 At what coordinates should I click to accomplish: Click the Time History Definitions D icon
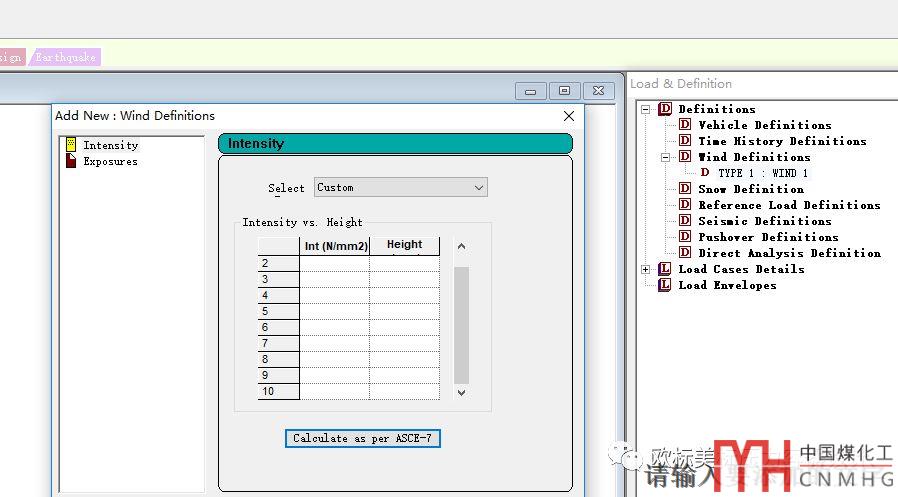click(685, 141)
